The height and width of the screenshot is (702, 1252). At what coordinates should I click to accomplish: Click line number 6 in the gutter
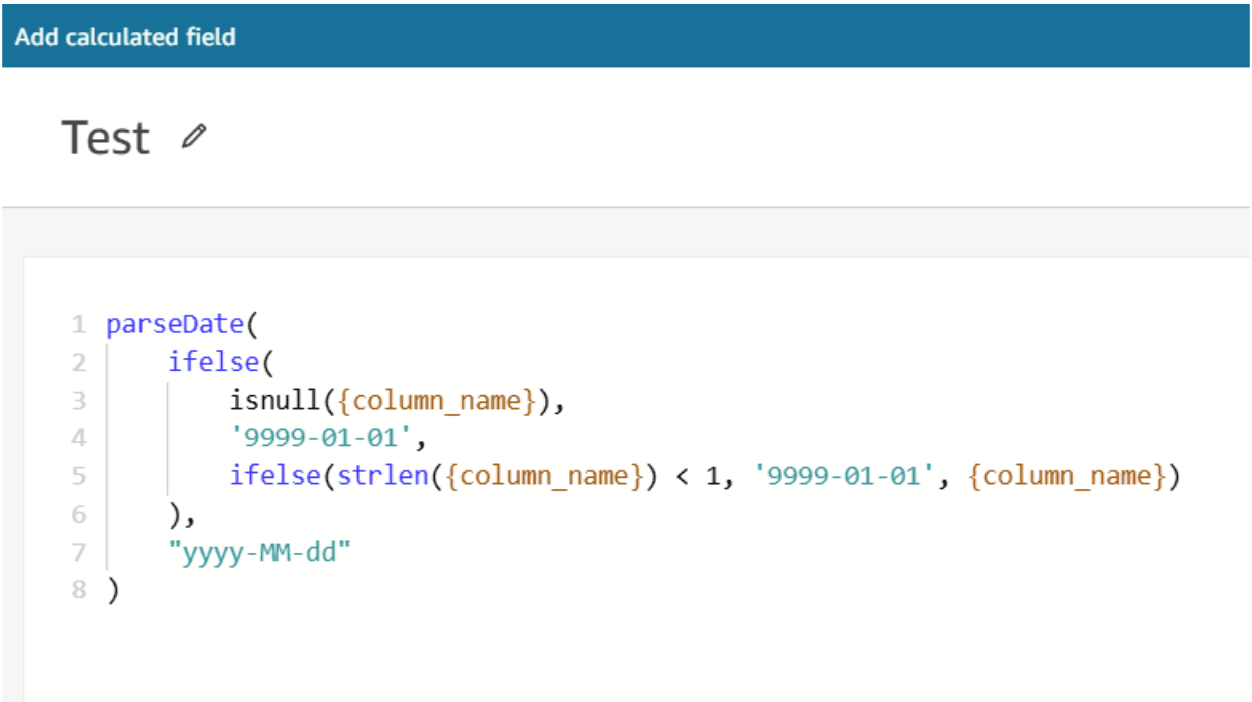(78, 514)
